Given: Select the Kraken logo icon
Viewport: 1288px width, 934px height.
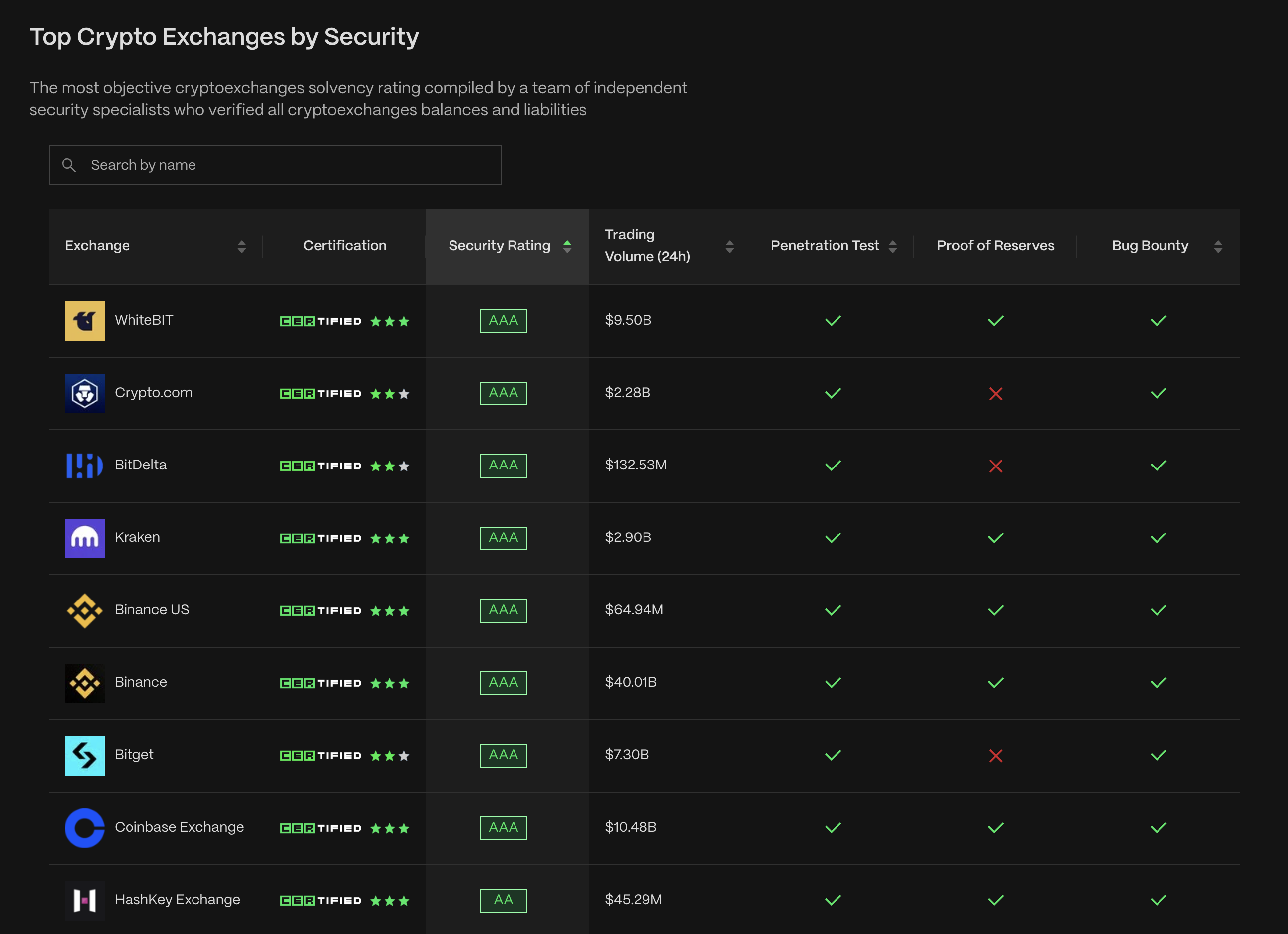Looking at the screenshot, I should pos(84,538).
